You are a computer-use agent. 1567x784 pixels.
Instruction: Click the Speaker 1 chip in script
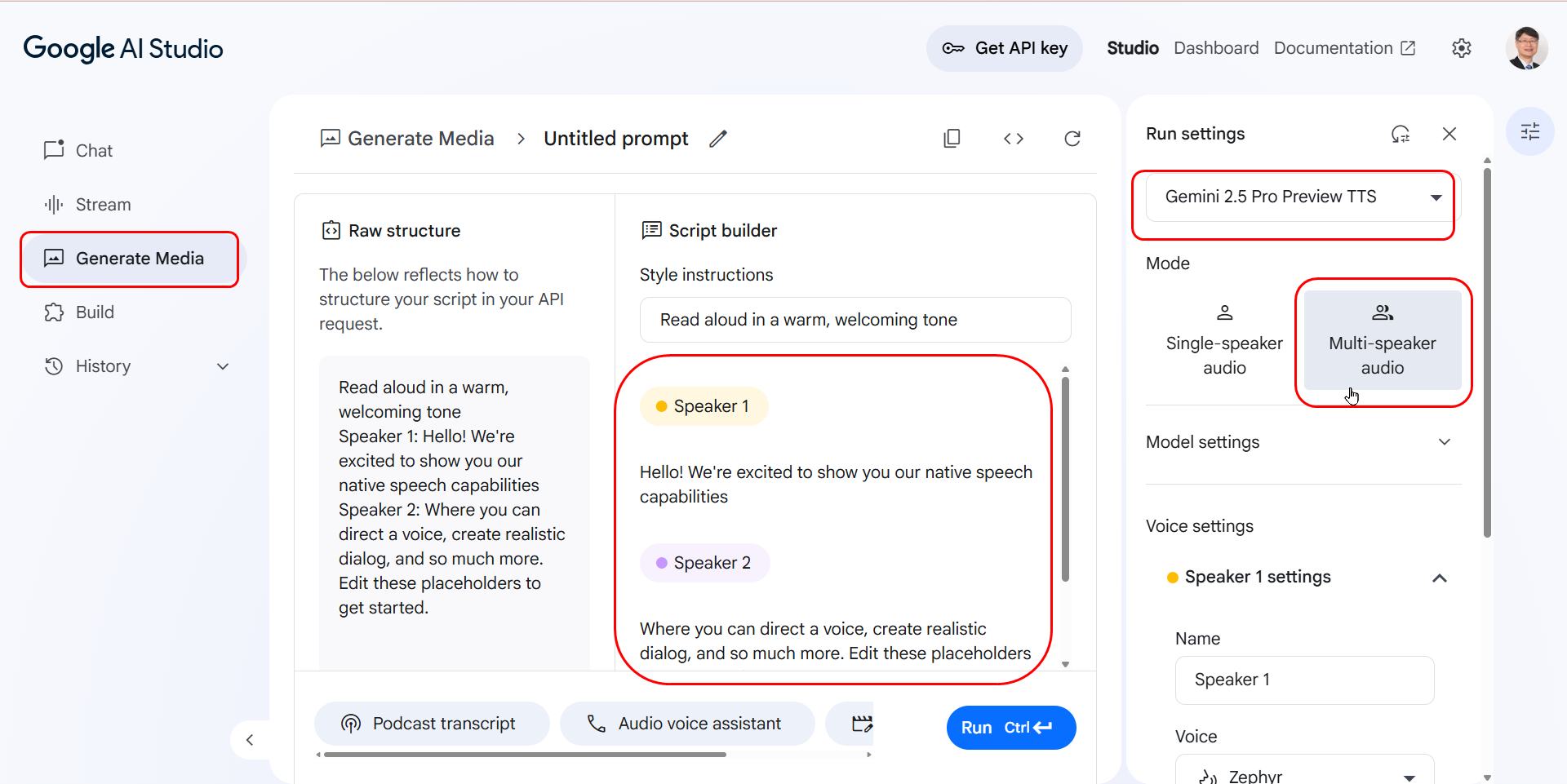point(704,406)
